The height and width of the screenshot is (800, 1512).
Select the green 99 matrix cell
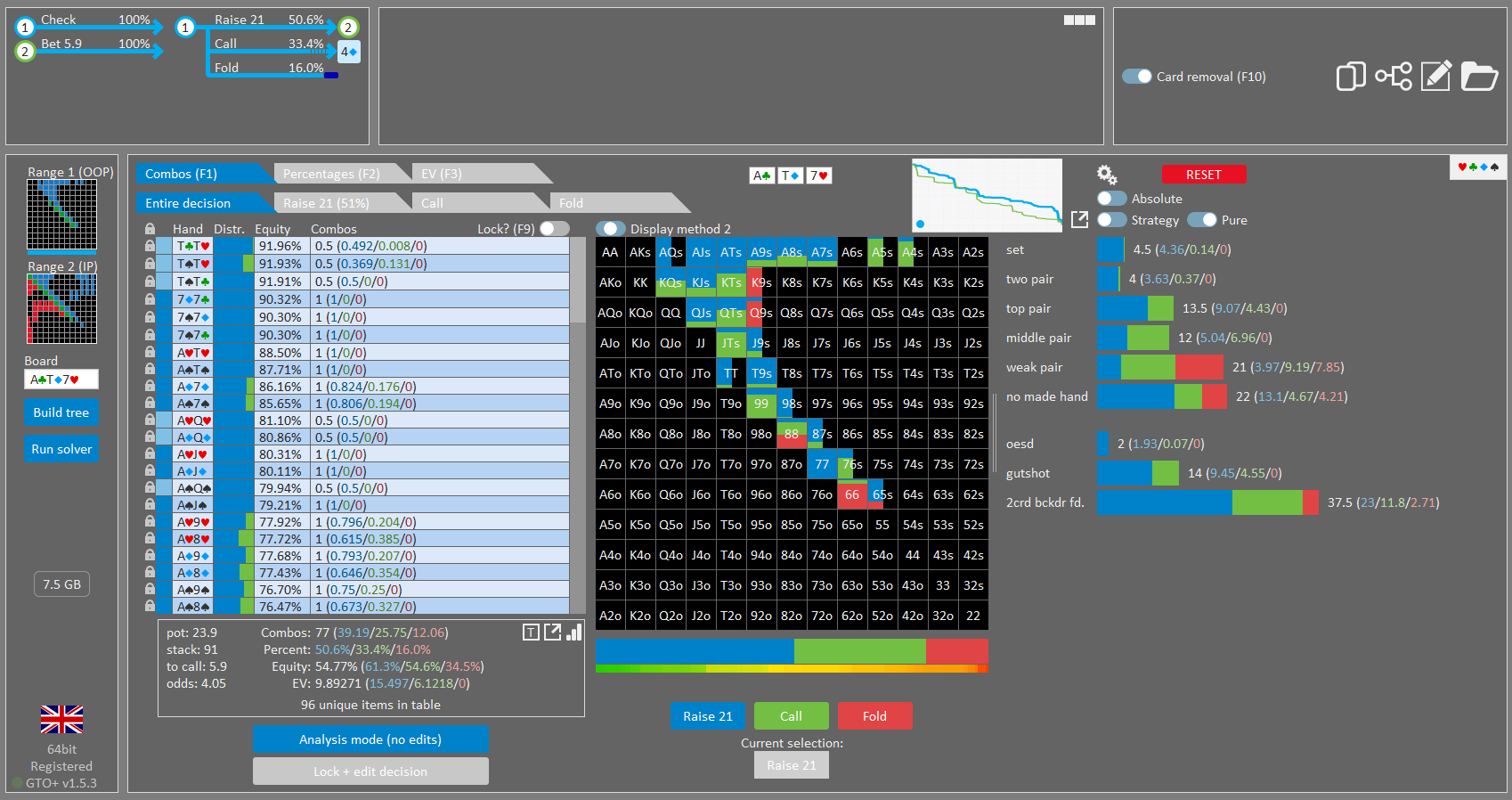(761, 404)
